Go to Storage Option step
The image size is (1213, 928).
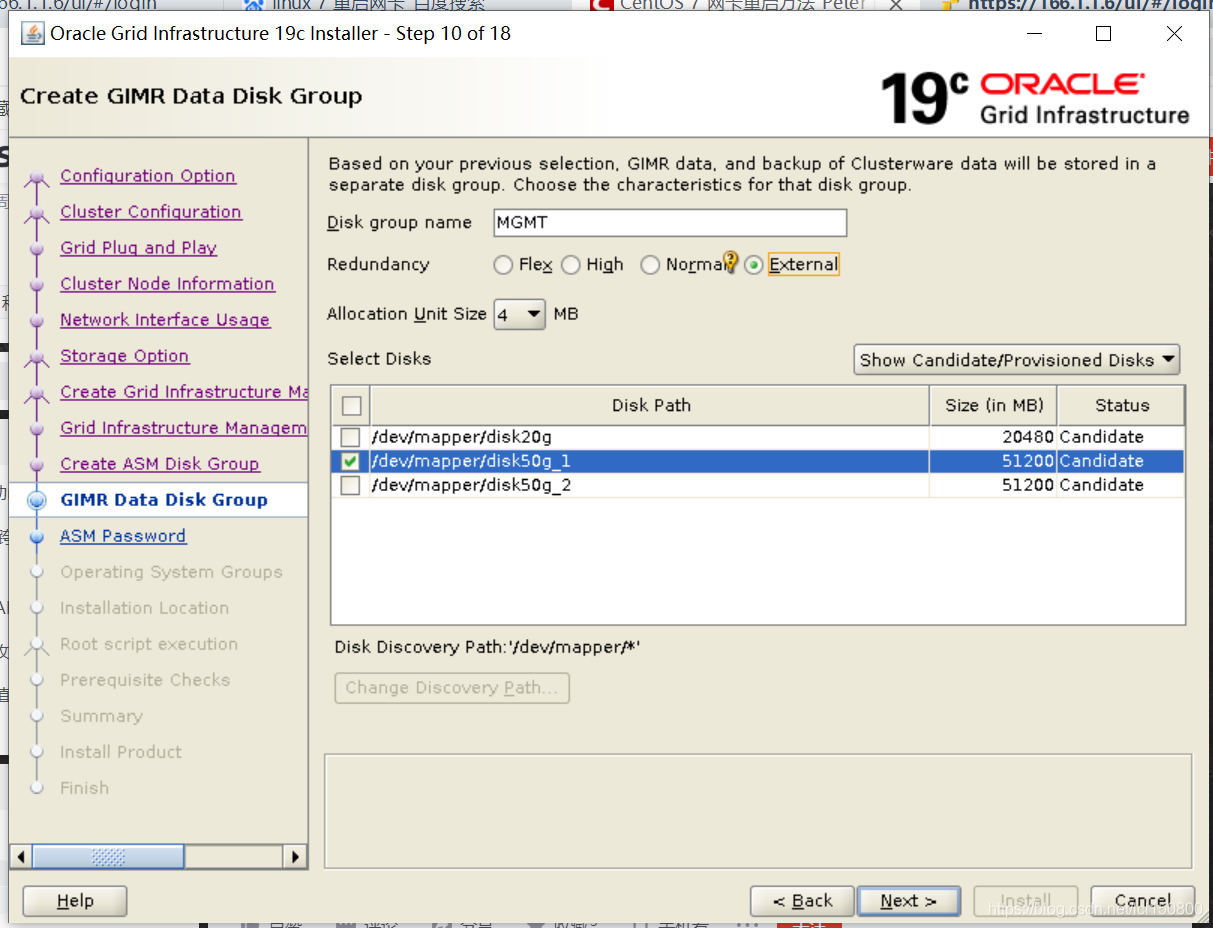(124, 356)
